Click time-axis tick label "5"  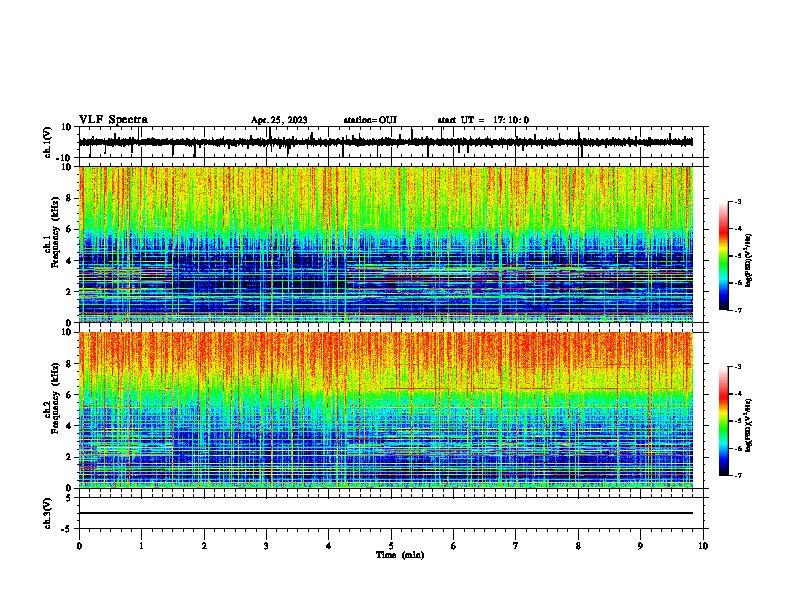(391, 546)
